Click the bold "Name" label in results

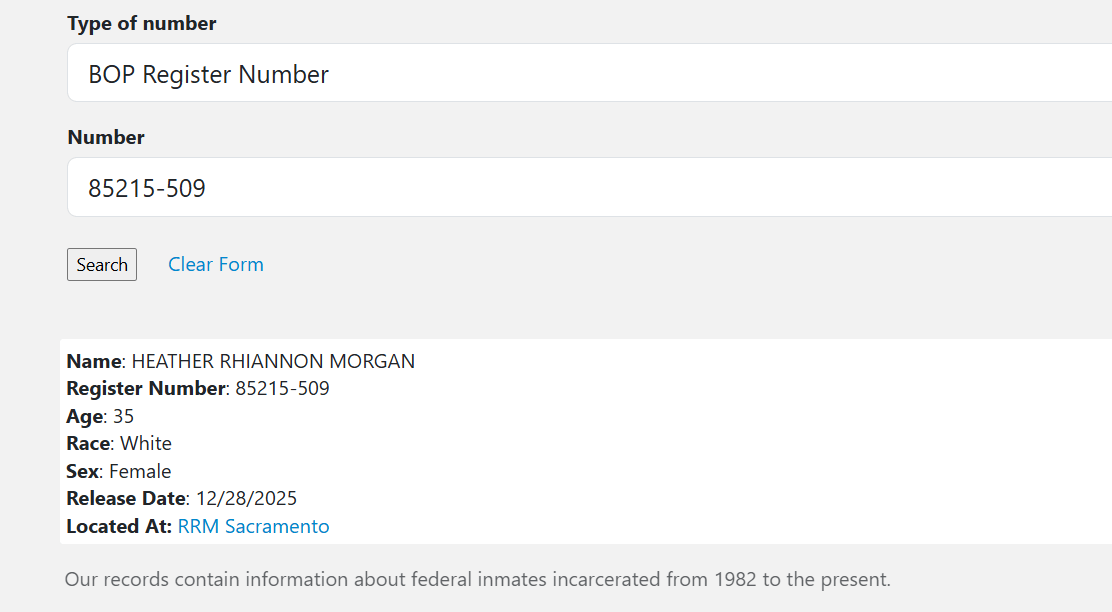pyautogui.click(x=94, y=362)
